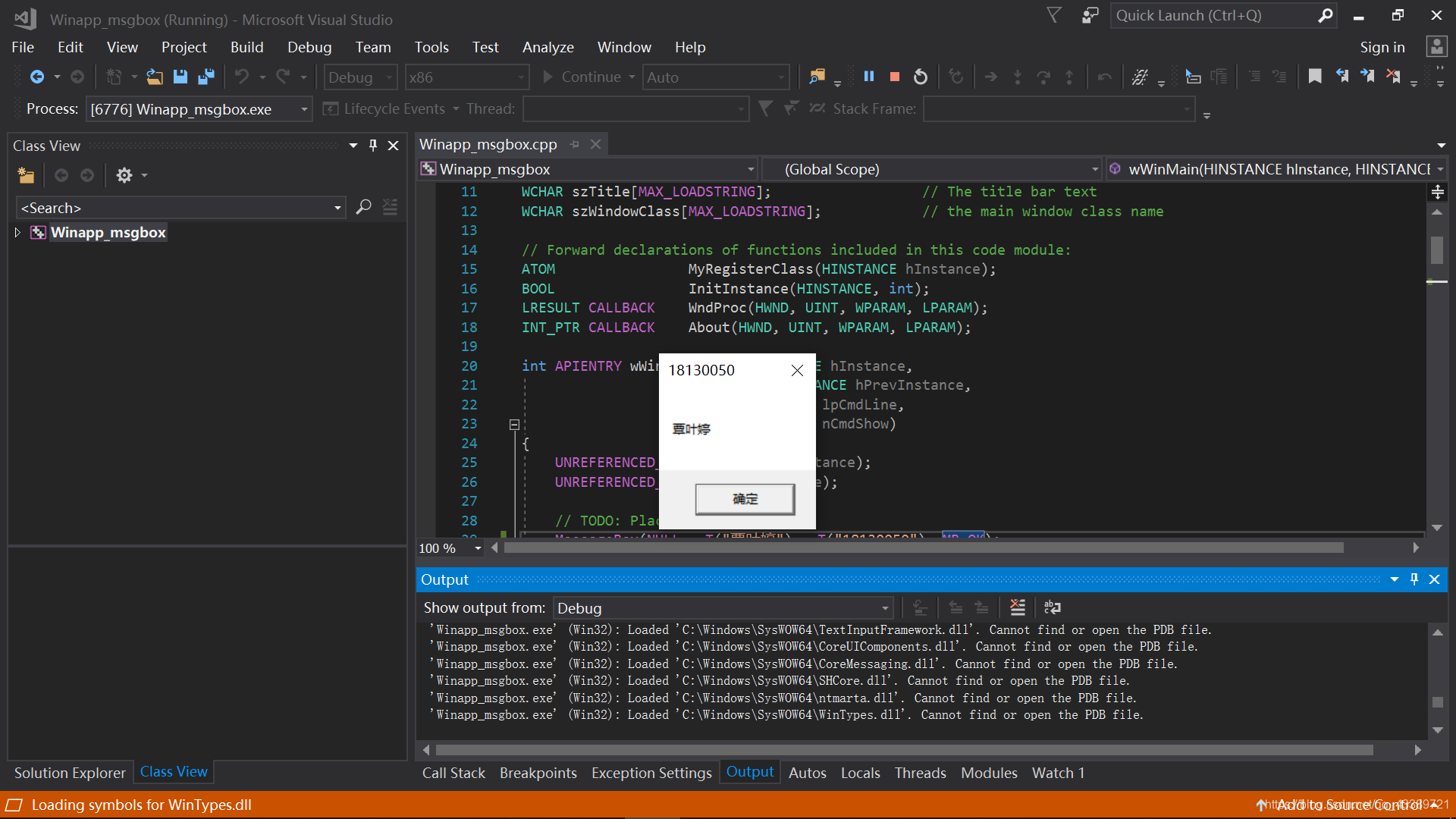
Task: Expand the Winapp_msgbox tree node
Action: coord(17,233)
